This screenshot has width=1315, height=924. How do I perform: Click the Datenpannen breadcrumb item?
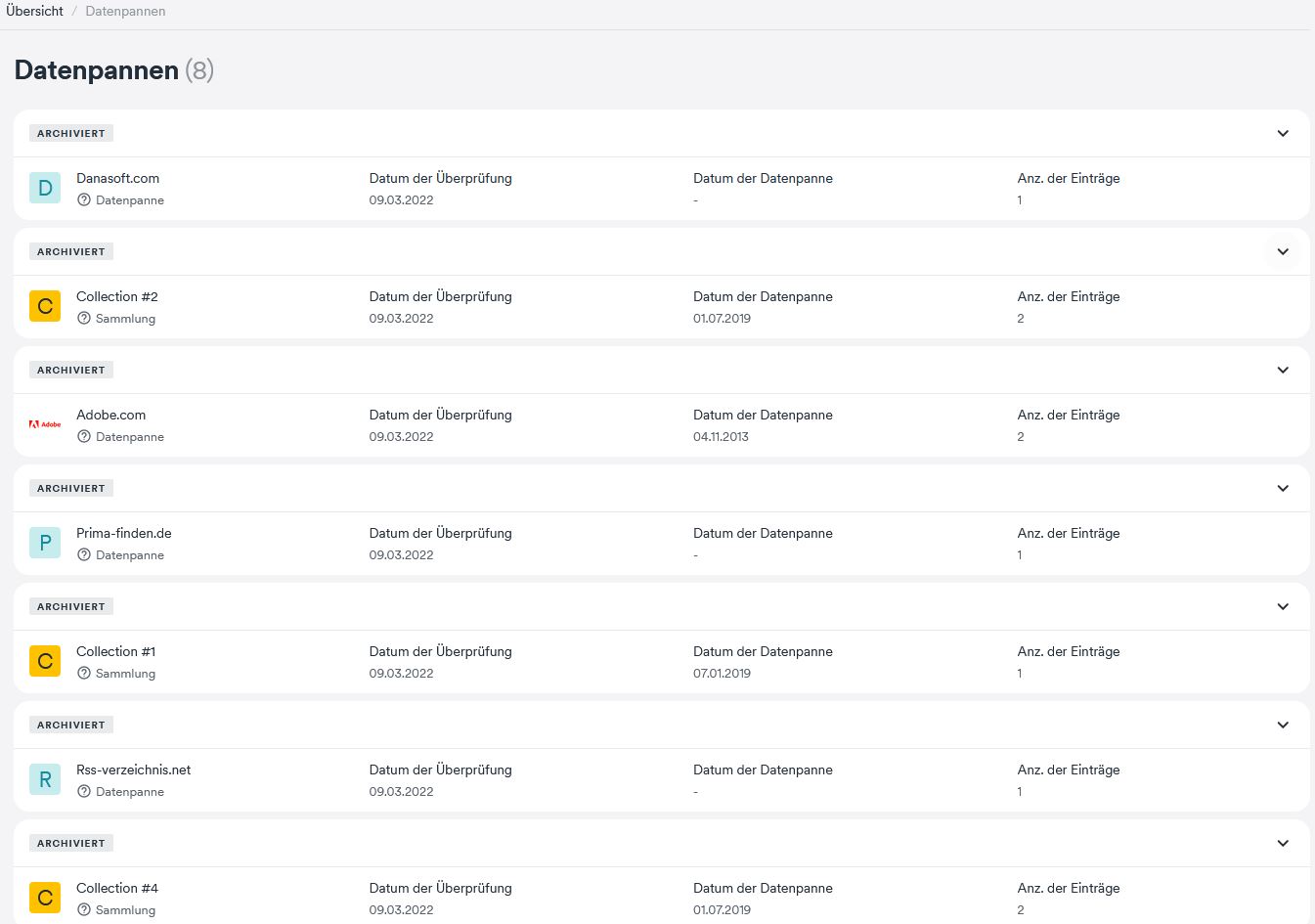125,11
